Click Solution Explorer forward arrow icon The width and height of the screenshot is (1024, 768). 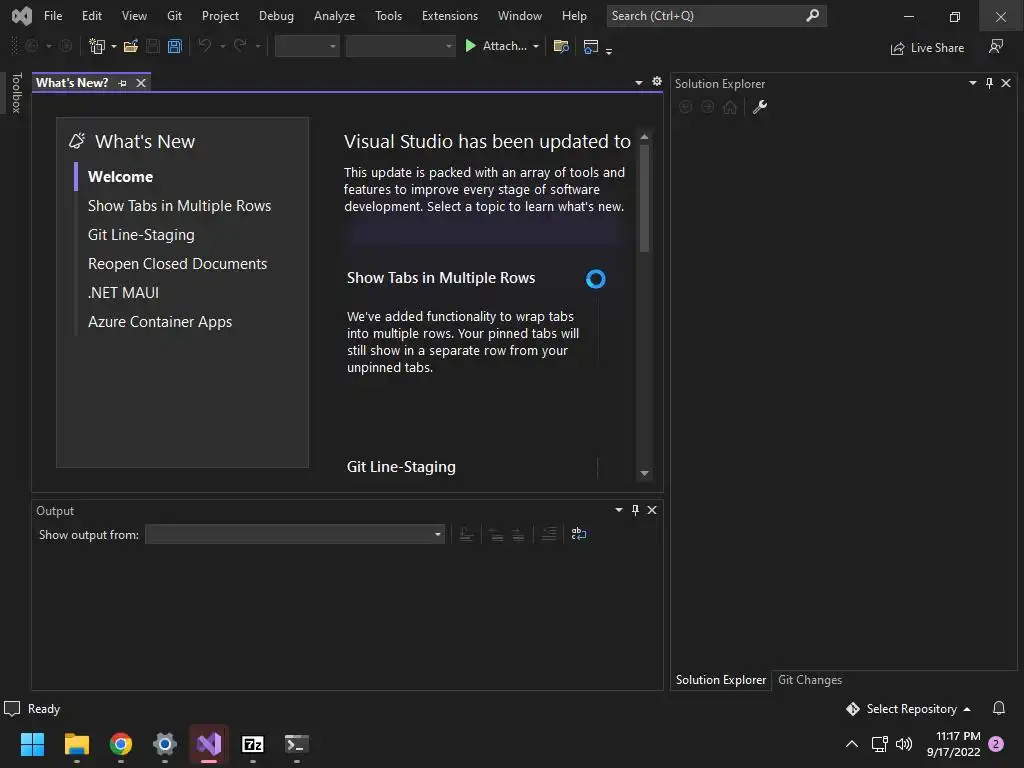point(707,107)
